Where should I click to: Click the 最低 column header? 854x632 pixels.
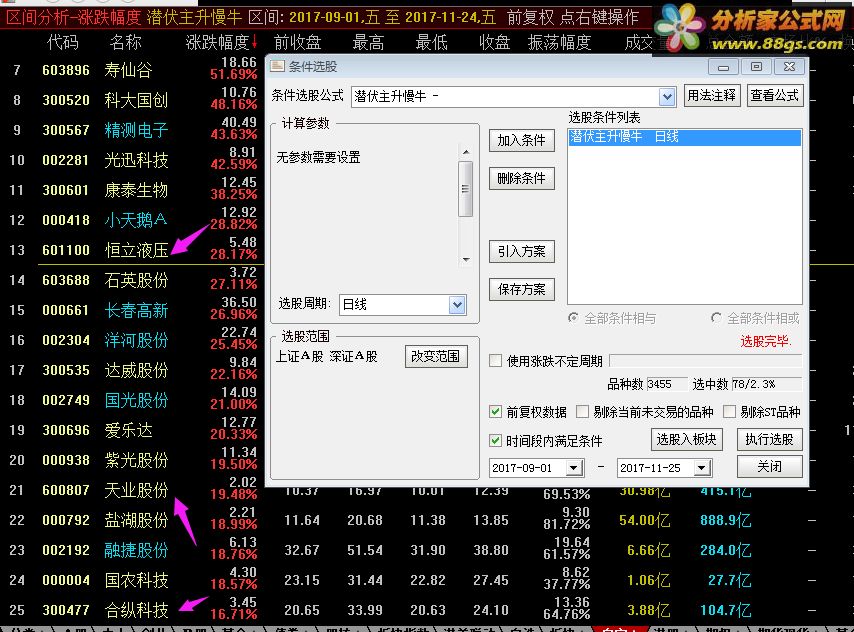(431, 42)
